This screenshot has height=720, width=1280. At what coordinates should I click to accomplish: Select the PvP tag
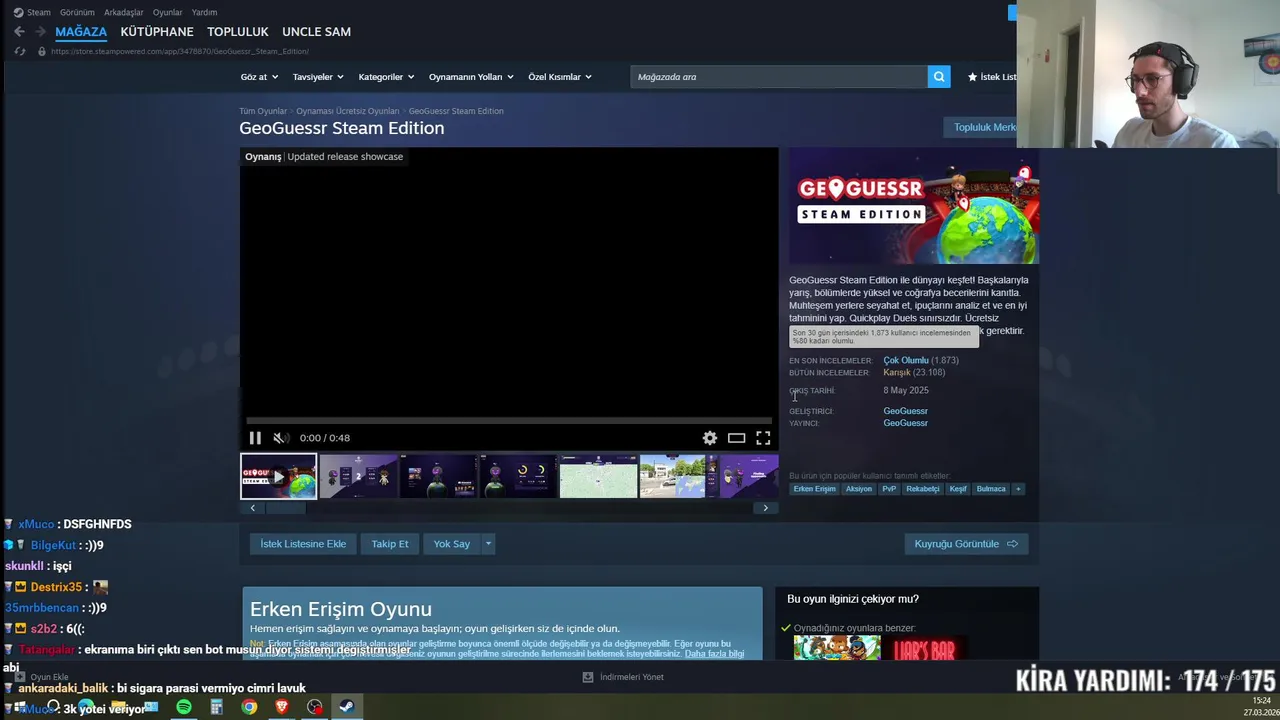pos(889,489)
